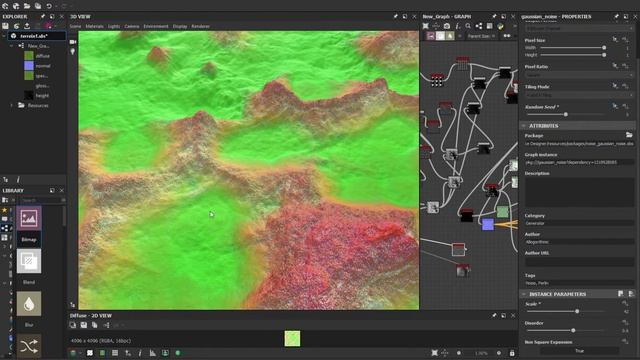Open the Lights menu in 3D View
The width and height of the screenshot is (640, 360).
(x=114, y=26)
